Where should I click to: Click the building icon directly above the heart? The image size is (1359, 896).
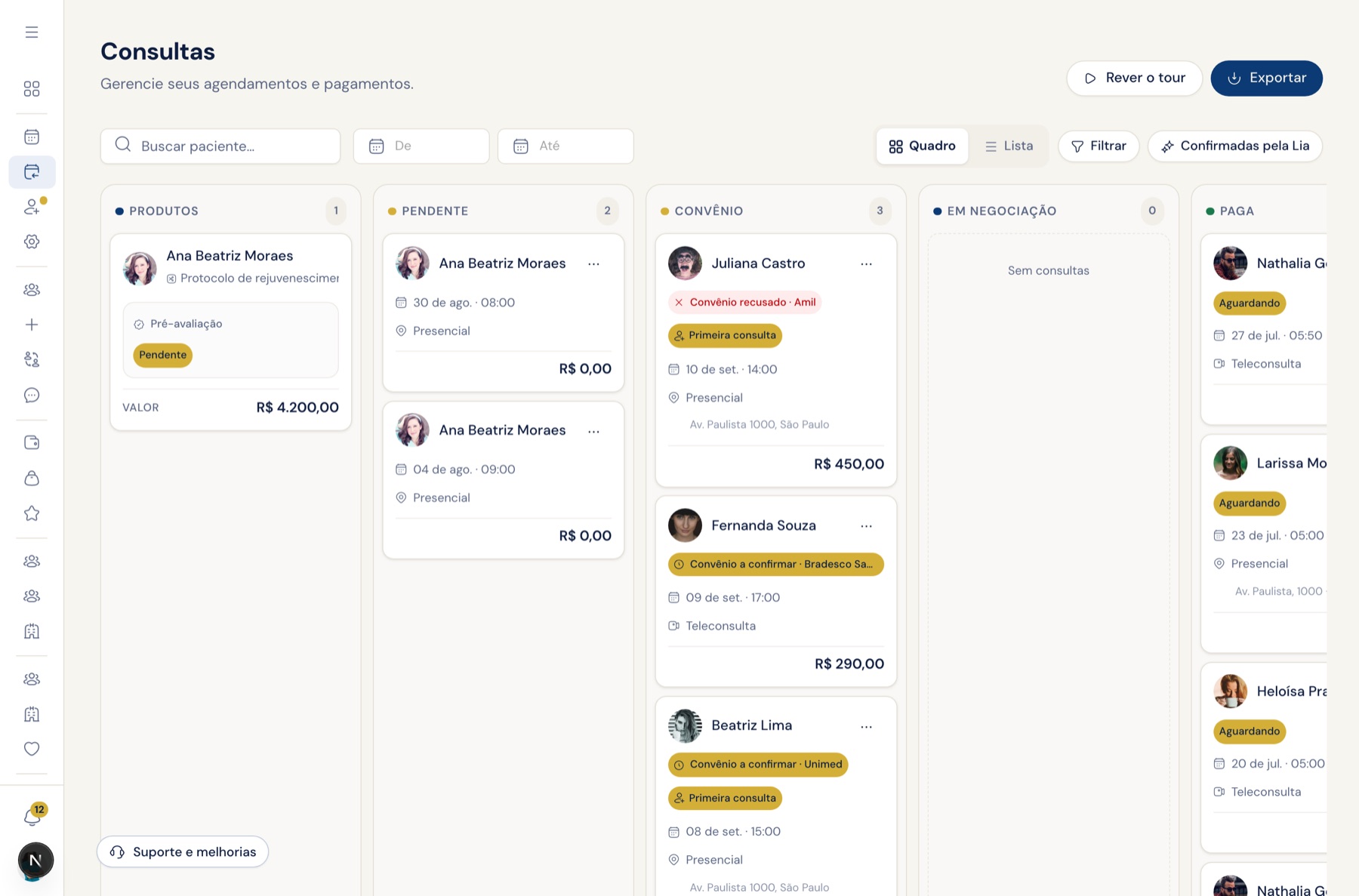[32, 714]
